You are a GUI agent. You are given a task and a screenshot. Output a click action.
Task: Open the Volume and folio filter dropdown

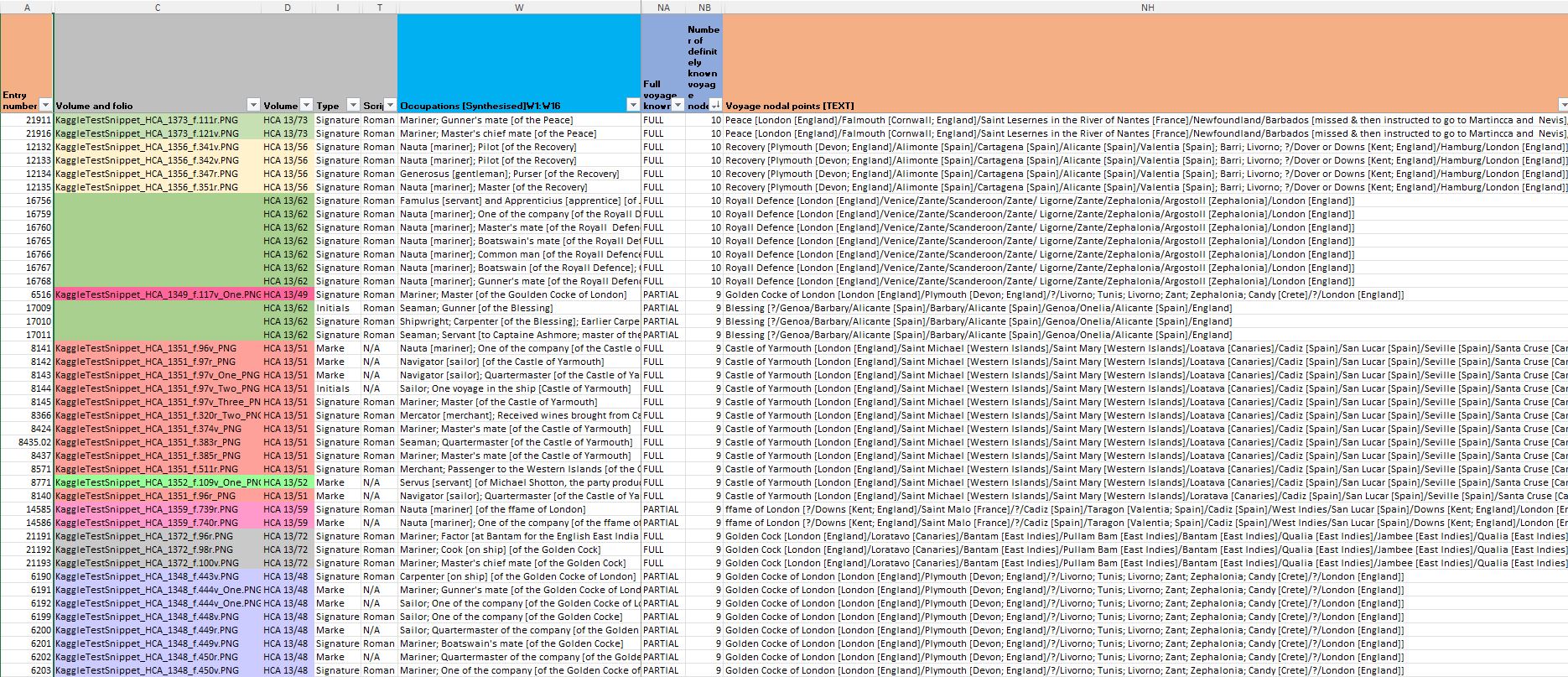(253, 106)
